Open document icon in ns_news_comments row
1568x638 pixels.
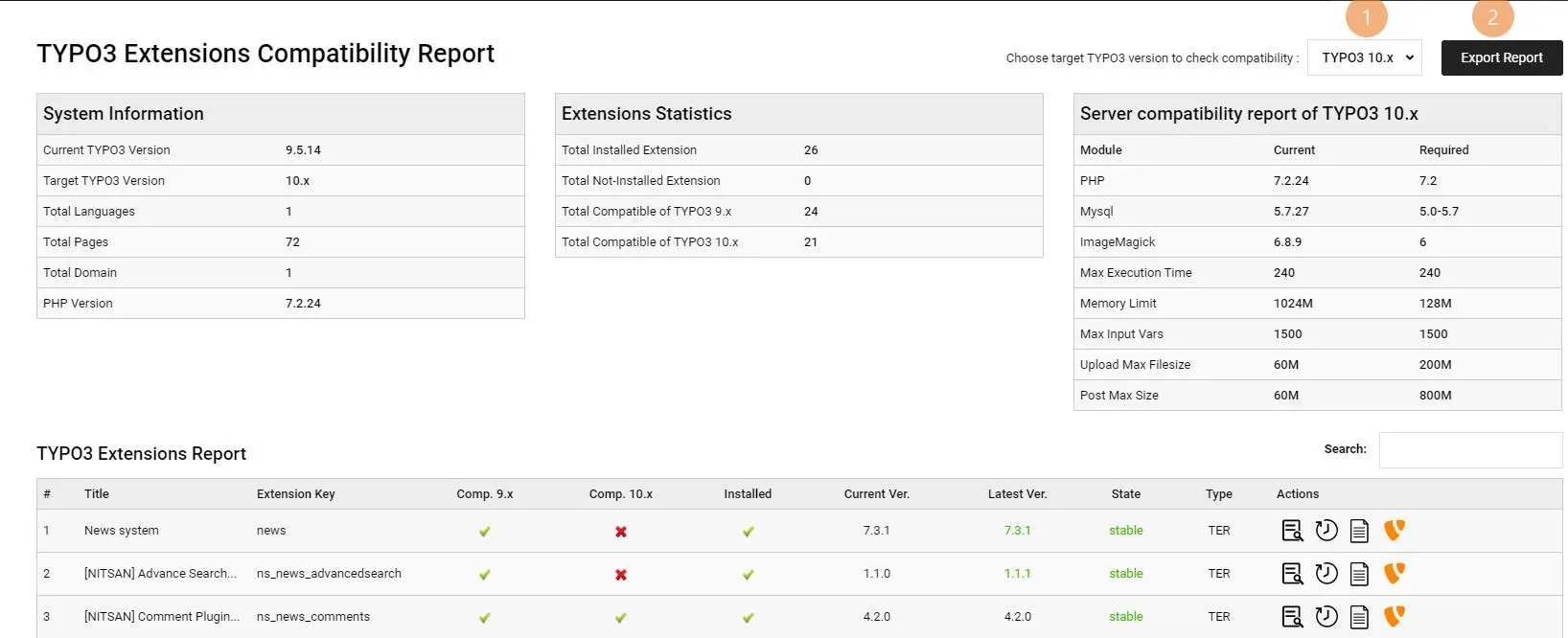point(1359,617)
